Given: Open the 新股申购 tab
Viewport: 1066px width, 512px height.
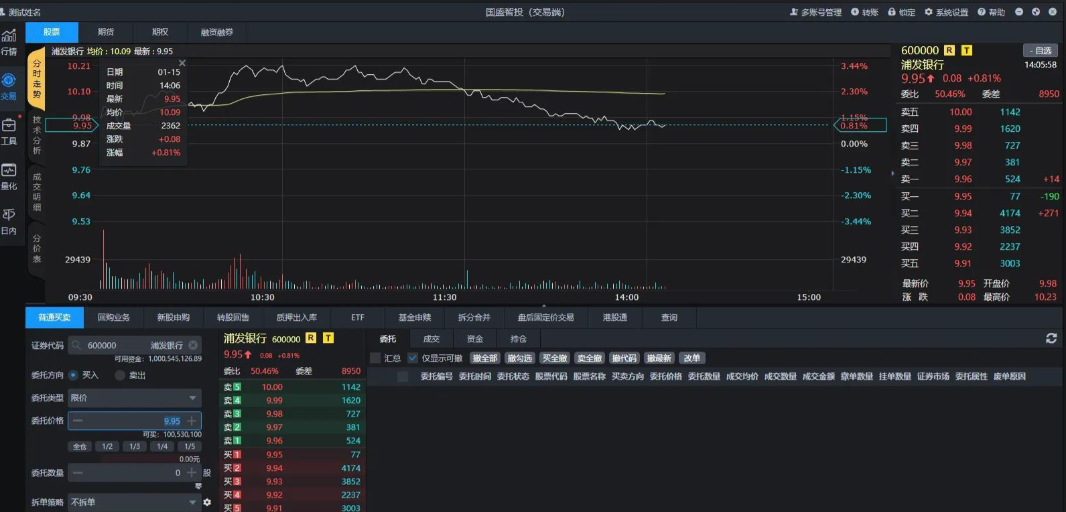Looking at the screenshot, I should pos(173,317).
